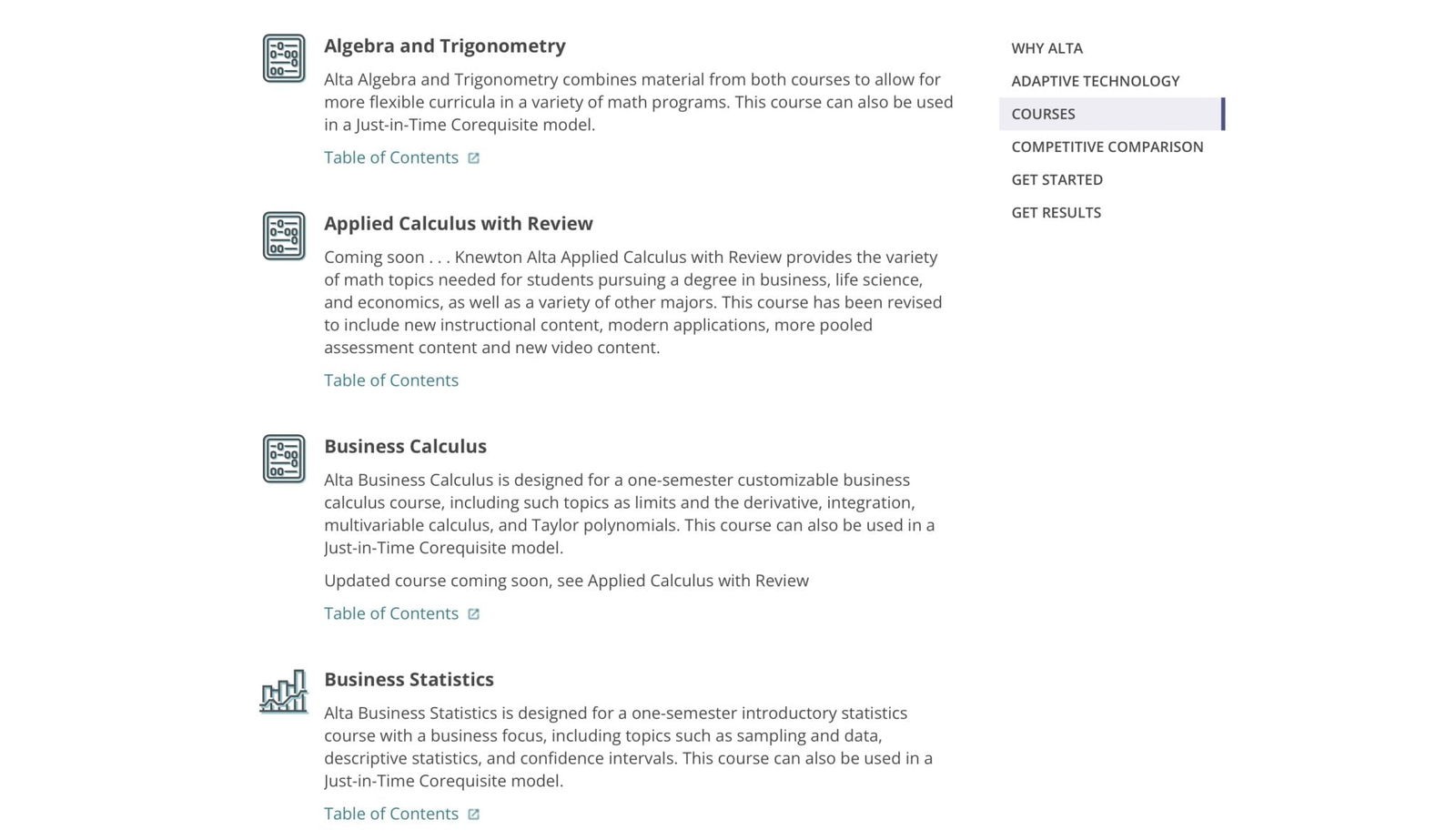The height and width of the screenshot is (840, 1456).
Task: Select the abacus icon for Applied Calculus with Review
Action: (284, 236)
